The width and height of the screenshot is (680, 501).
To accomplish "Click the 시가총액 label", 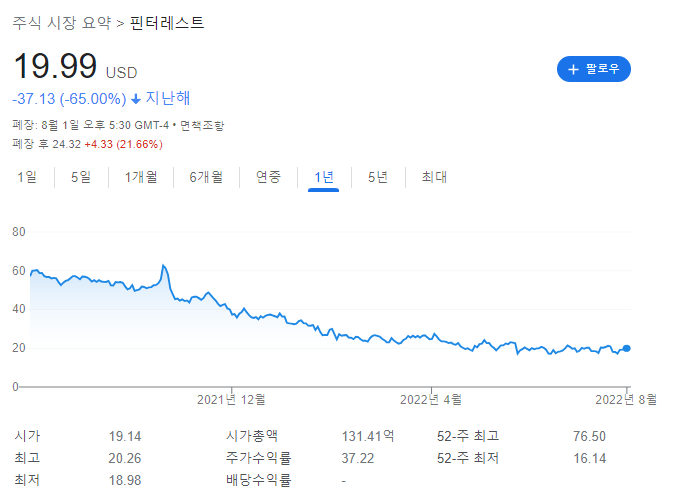I will tap(252, 436).
